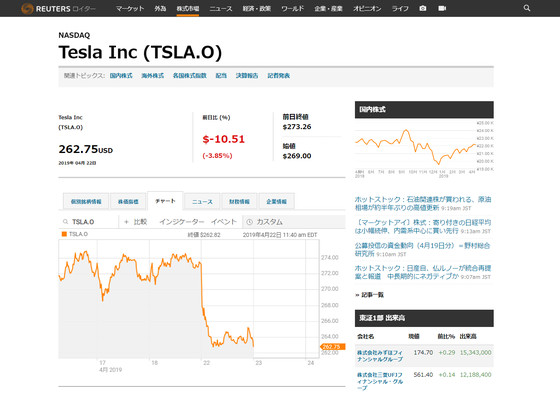The image size is (560, 394).
Task: Open the マーケット menu
Action: 130,8
